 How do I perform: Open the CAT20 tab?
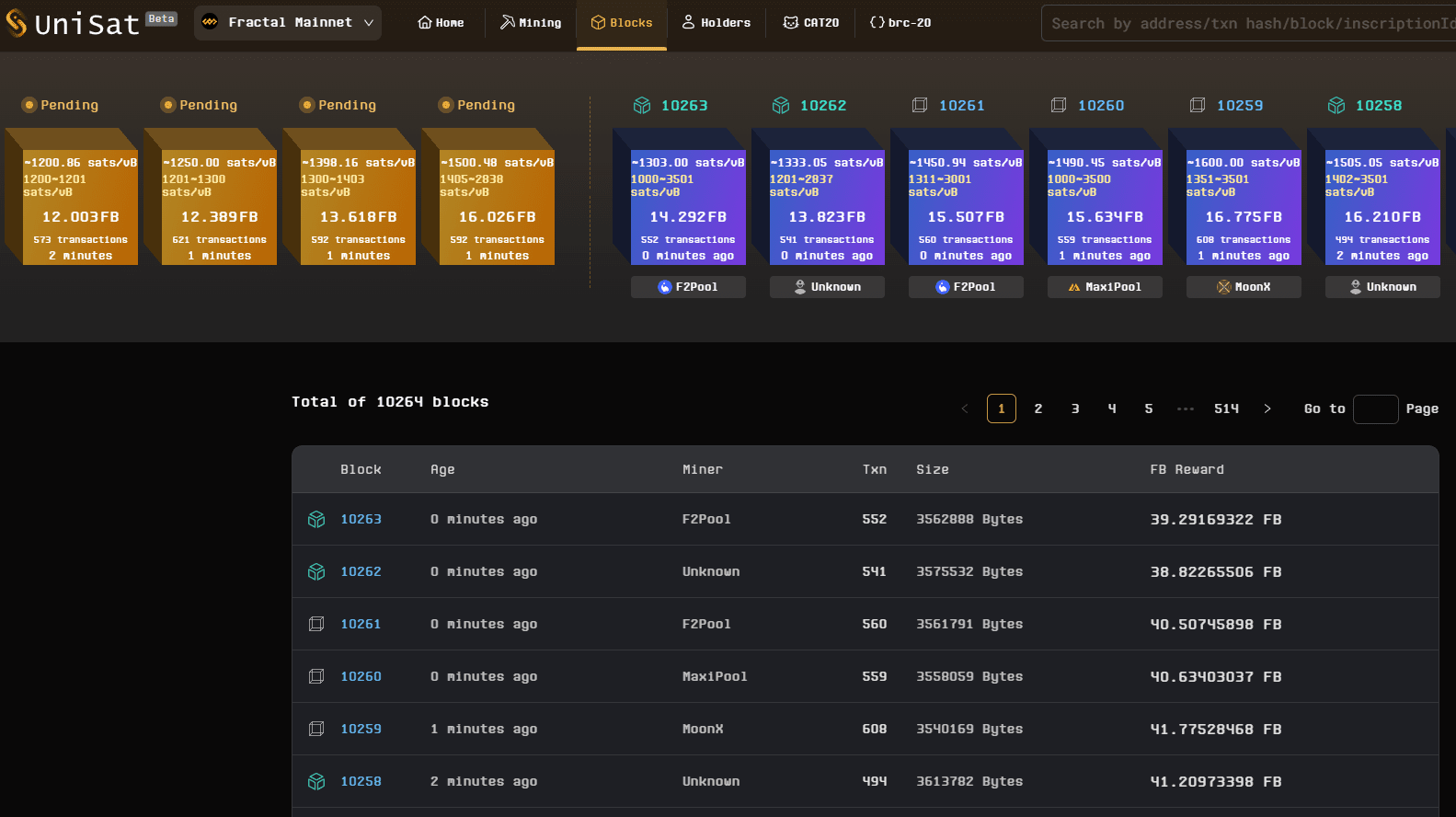(810, 23)
